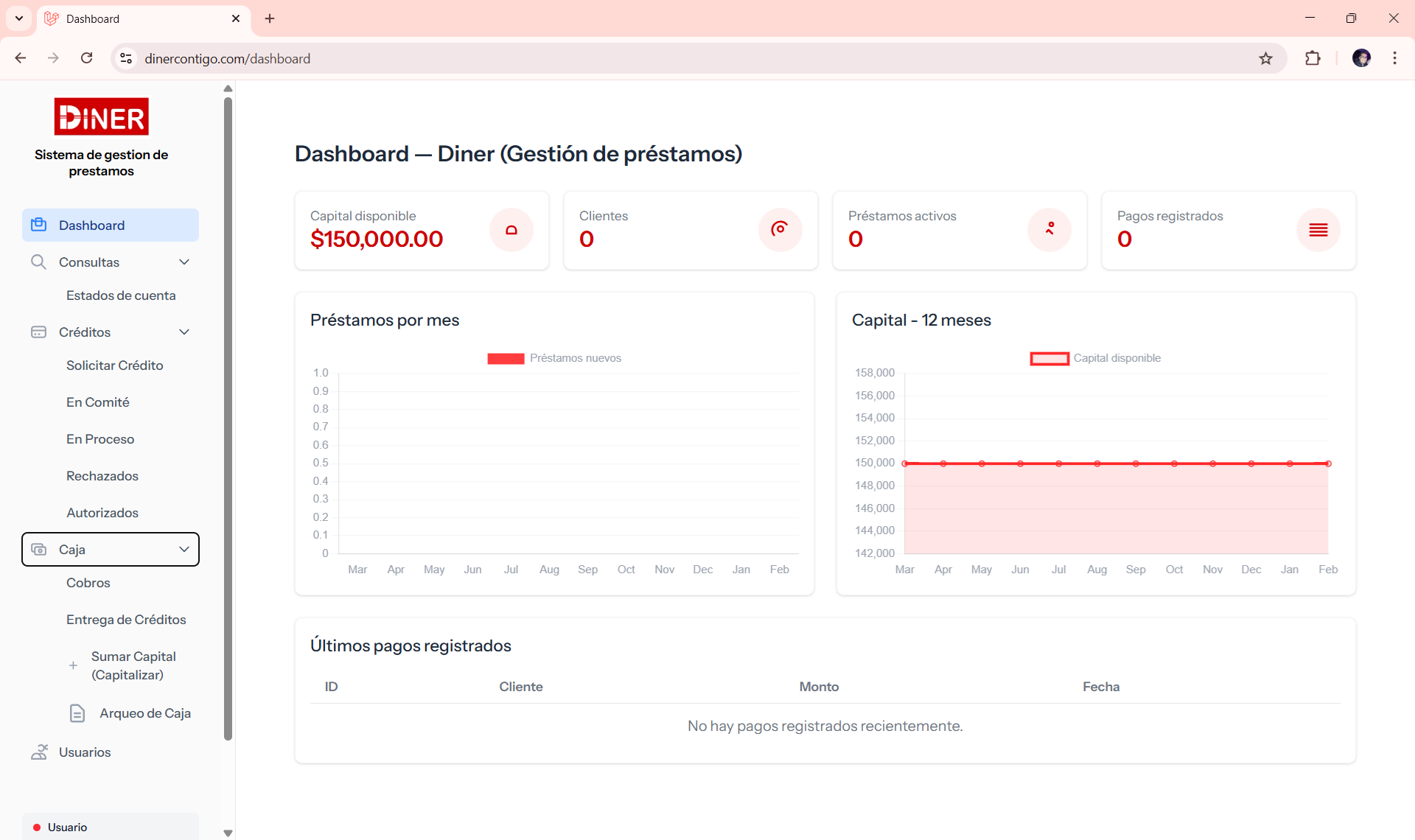
Task: Navigate to Estados de cuenta
Action: [x=121, y=295]
